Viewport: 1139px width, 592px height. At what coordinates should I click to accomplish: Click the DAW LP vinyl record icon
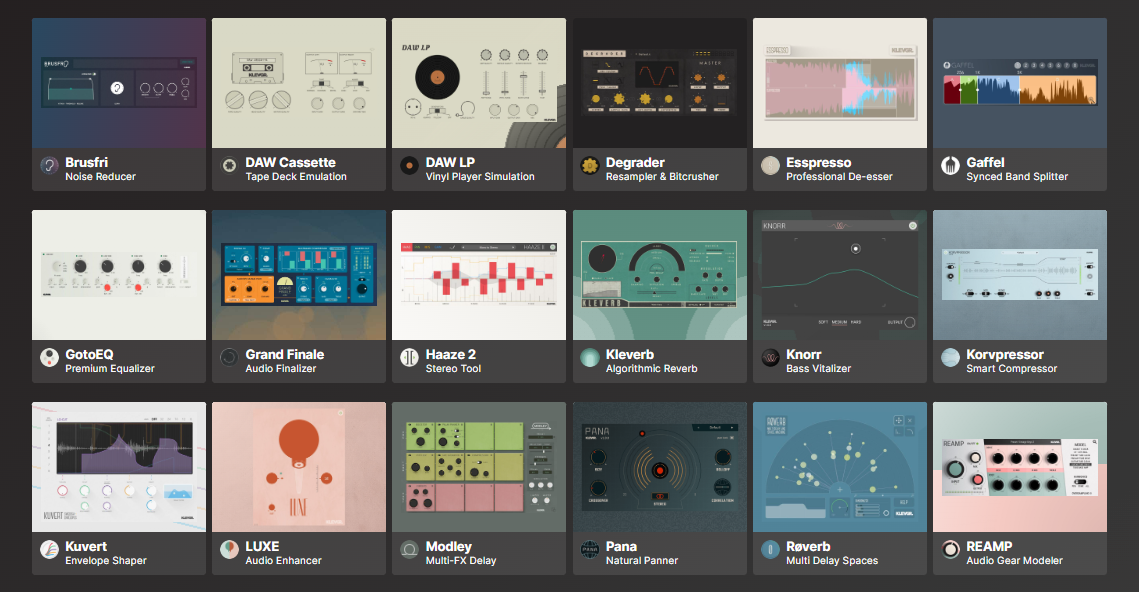pos(409,166)
